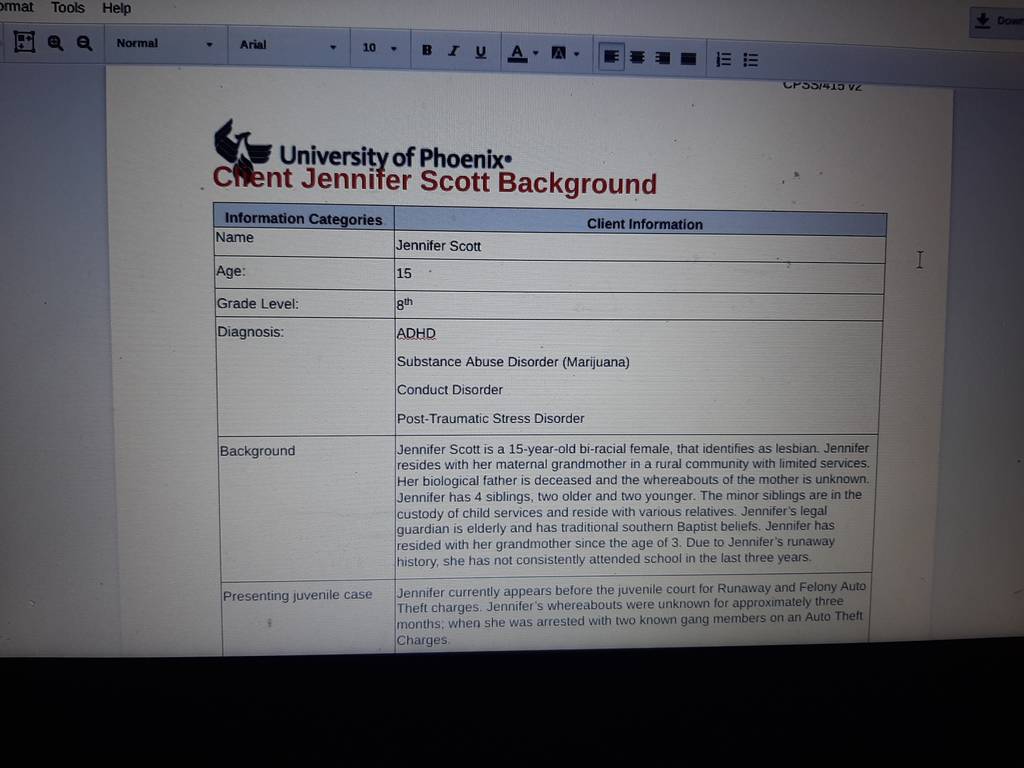This screenshot has height=768, width=1024.
Task: Open the Tools menu
Action: click(x=68, y=8)
